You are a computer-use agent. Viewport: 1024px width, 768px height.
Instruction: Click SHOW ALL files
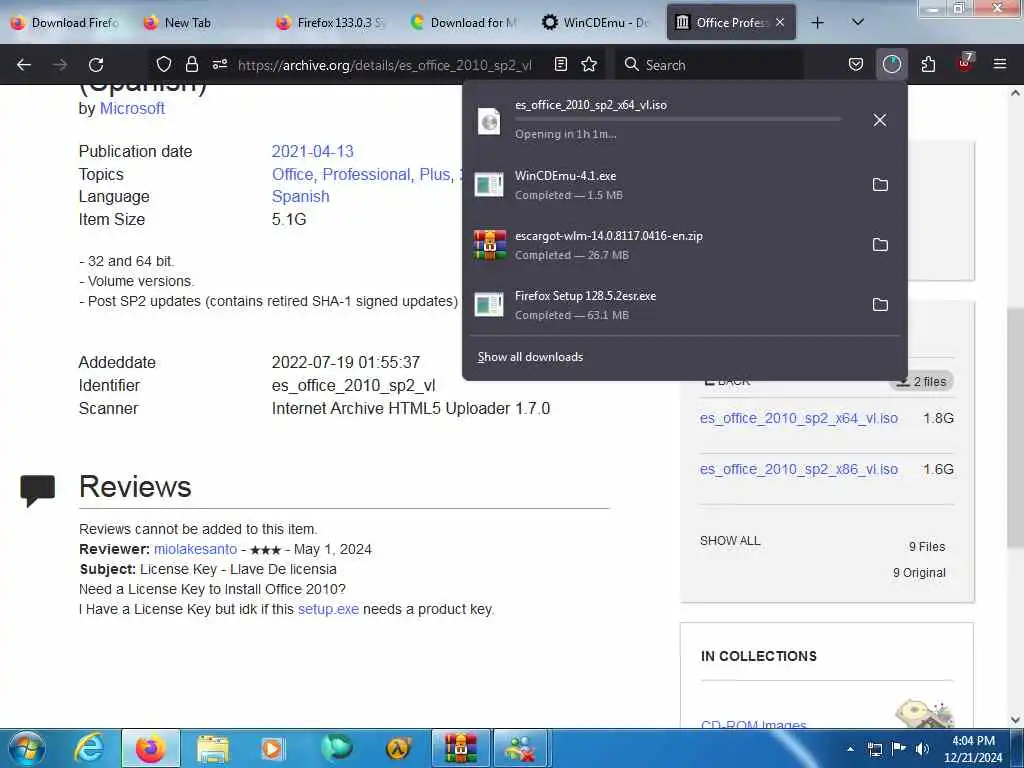730,541
